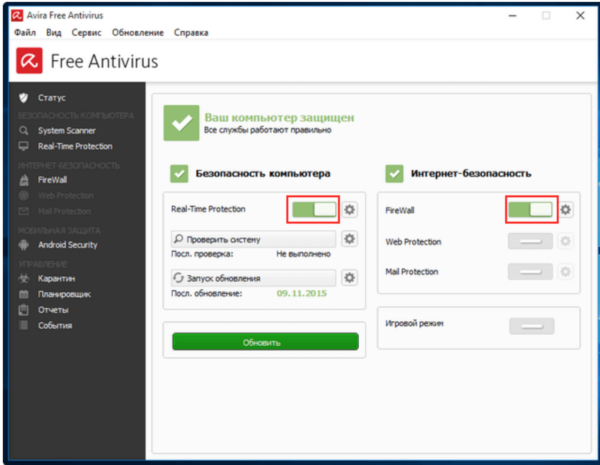This screenshot has width=600, height=465.
Task: Open Планировщик calendar icon
Action: (24, 294)
